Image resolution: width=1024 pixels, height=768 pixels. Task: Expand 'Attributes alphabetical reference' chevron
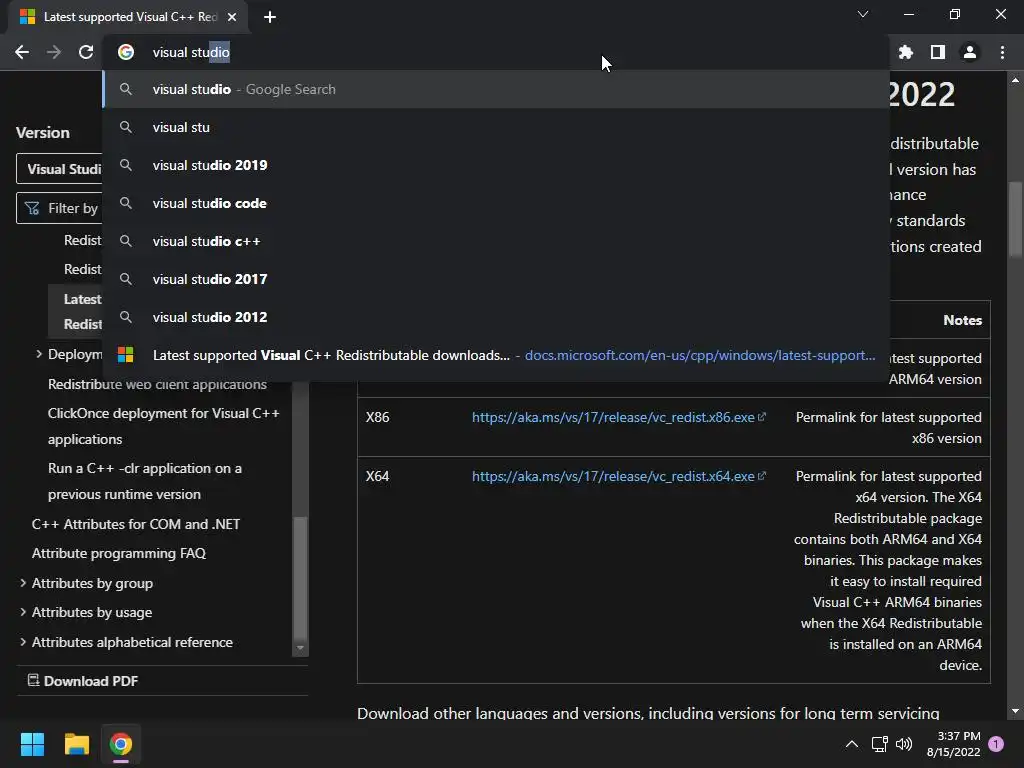click(x=23, y=642)
